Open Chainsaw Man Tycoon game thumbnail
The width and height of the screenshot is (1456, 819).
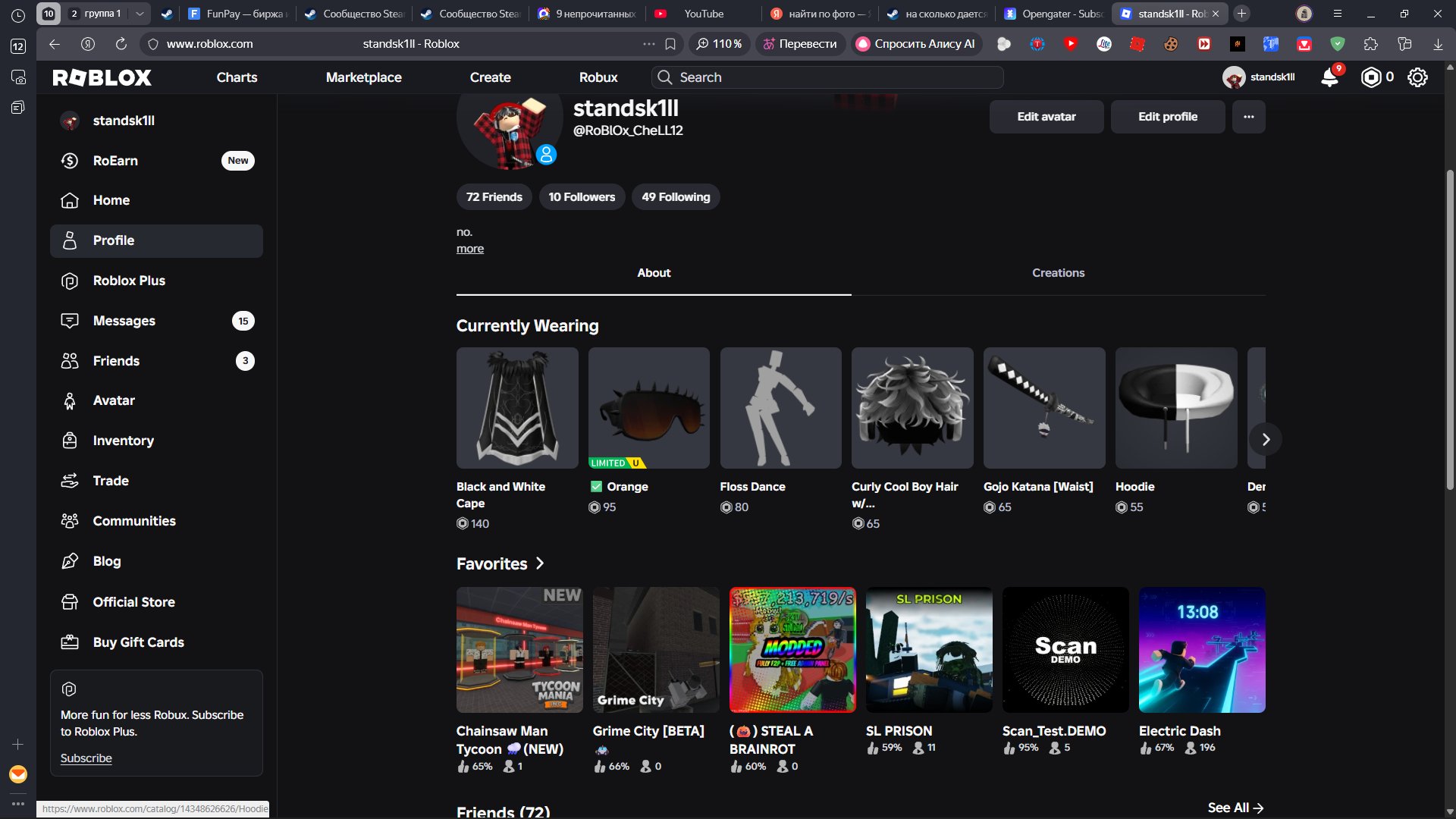pos(519,650)
